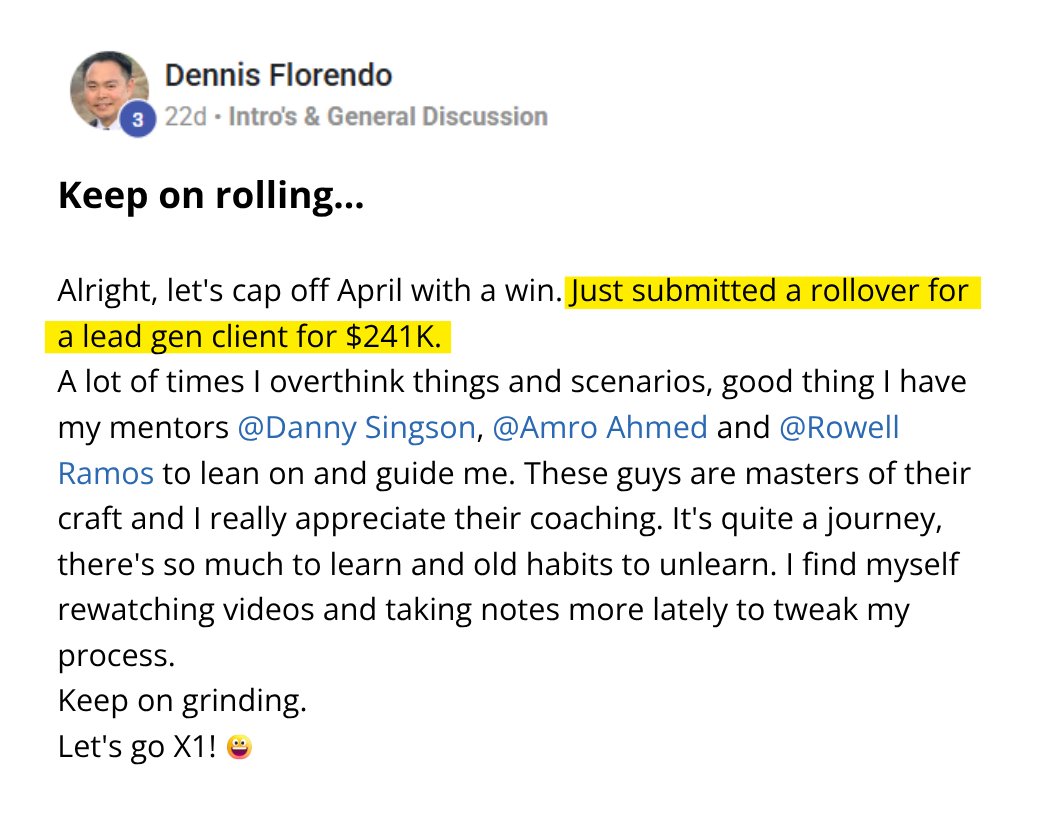Open the @Danny Singson mention

pyautogui.click(x=356, y=427)
